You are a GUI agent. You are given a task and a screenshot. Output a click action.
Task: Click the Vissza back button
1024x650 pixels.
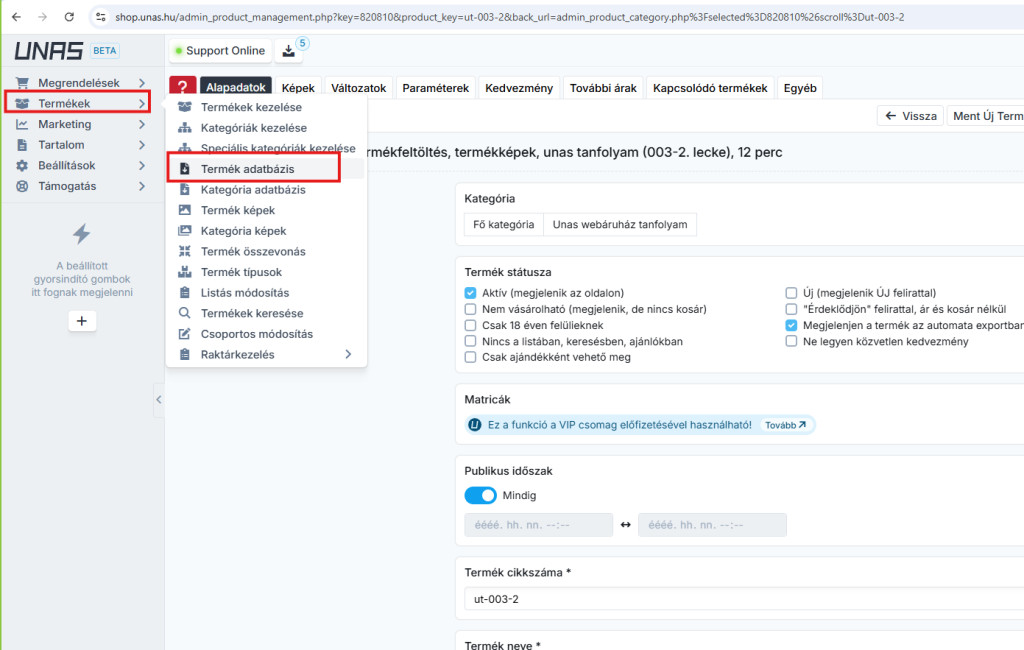910,116
